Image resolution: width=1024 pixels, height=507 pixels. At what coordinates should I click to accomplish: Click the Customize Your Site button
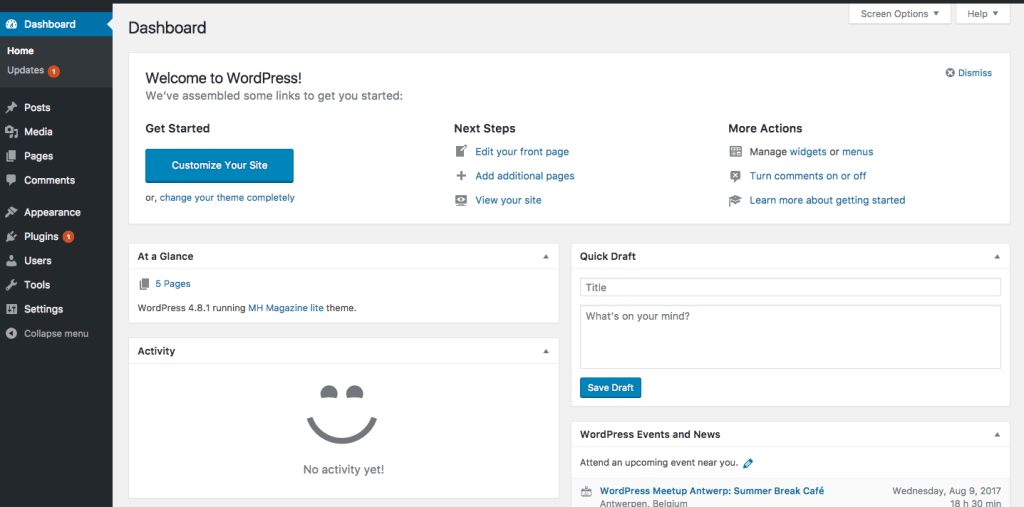[x=219, y=165]
